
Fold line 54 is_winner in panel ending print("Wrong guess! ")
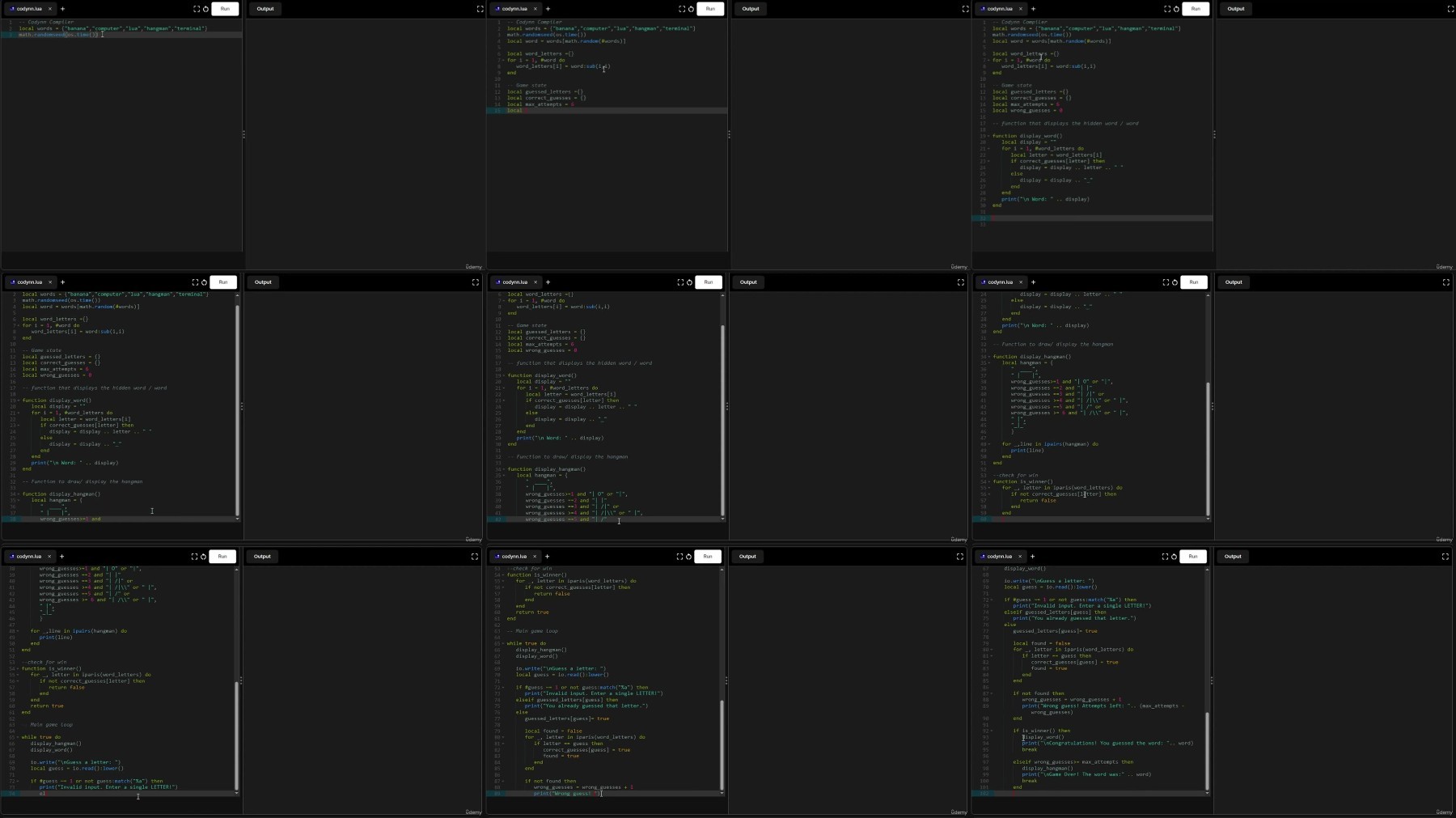(503, 575)
